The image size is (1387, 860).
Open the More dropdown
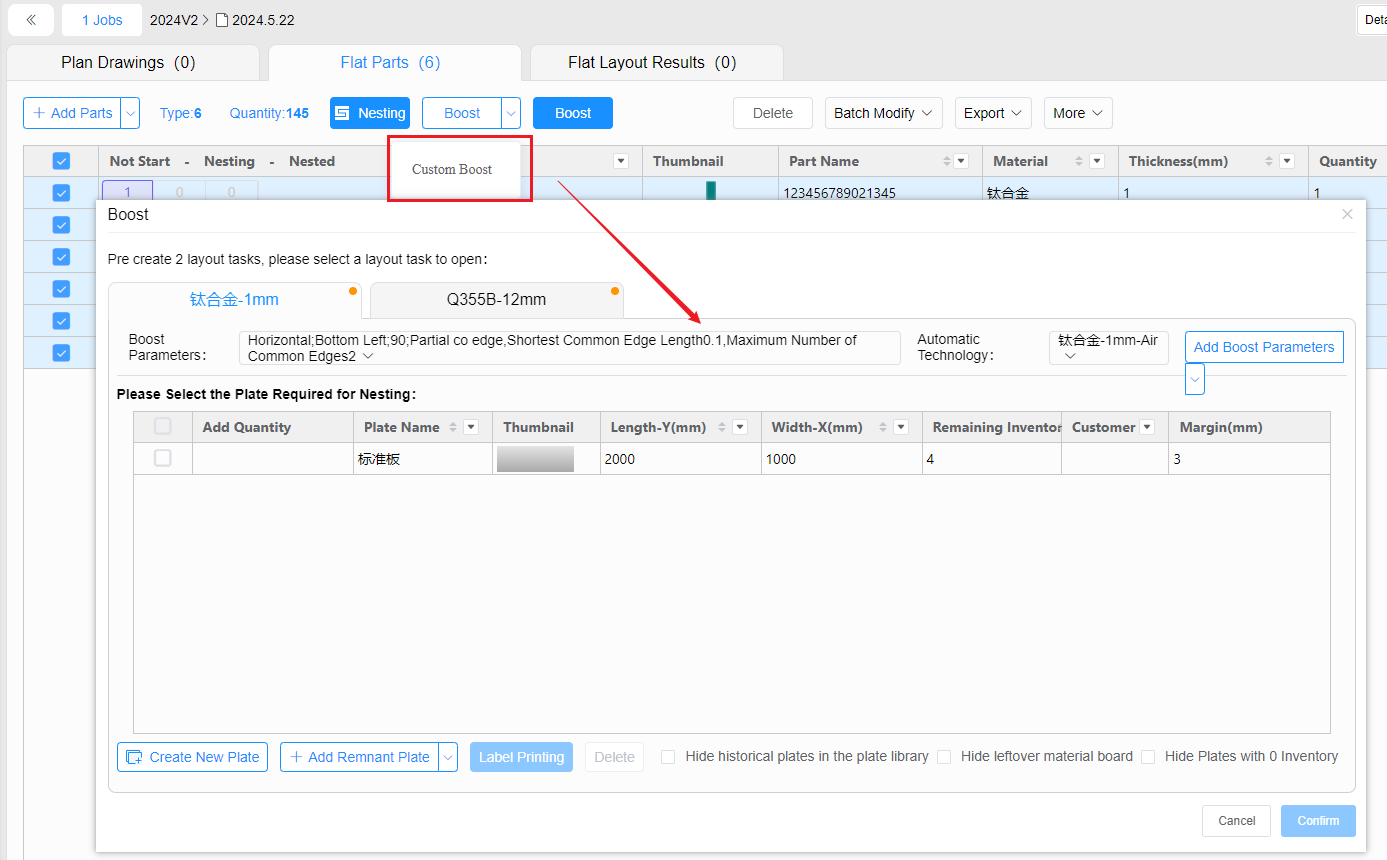tap(1078, 113)
